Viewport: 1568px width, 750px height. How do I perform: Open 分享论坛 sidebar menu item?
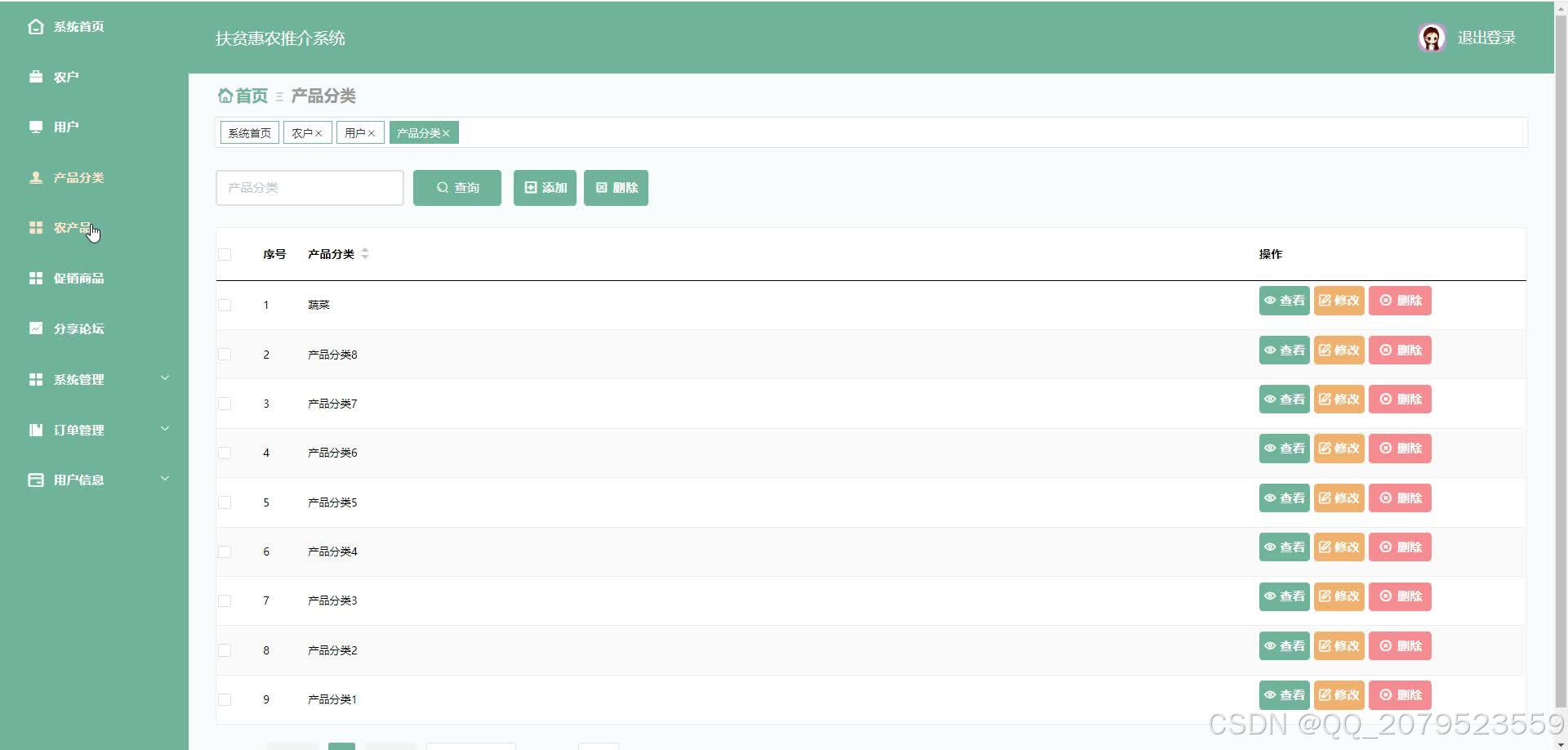[78, 329]
